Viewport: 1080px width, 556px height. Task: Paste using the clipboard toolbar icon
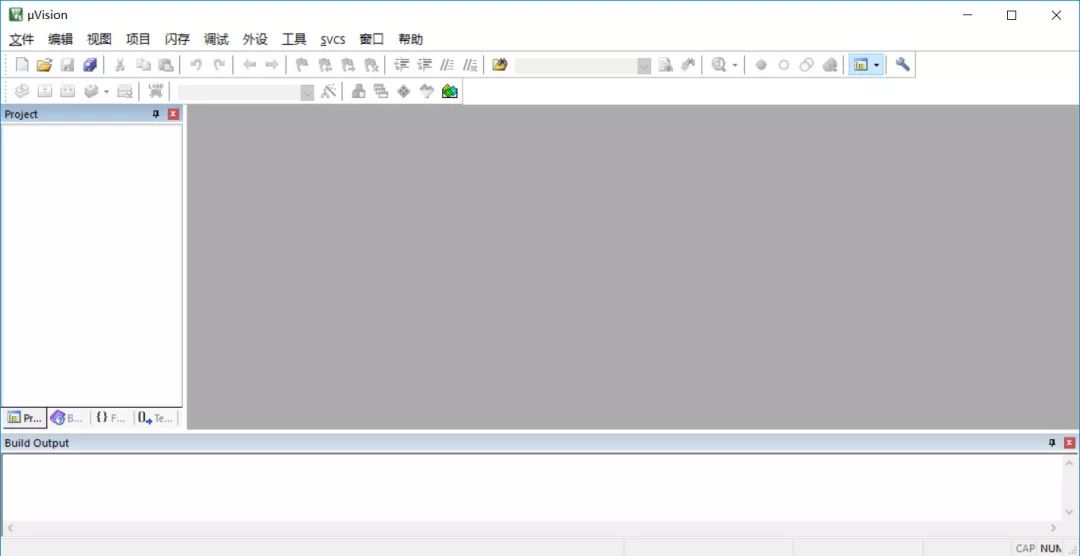point(165,65)
